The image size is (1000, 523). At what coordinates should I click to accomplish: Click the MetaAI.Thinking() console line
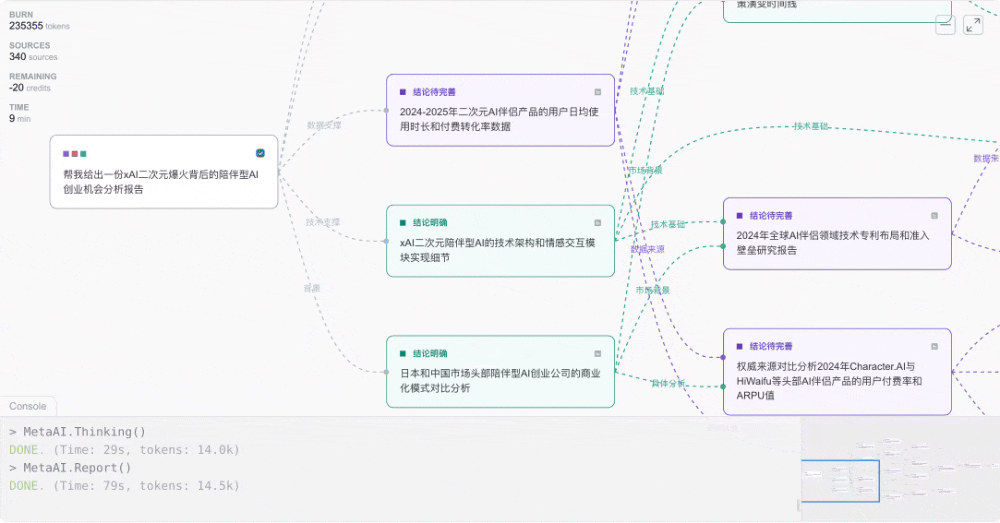(78, 432)
